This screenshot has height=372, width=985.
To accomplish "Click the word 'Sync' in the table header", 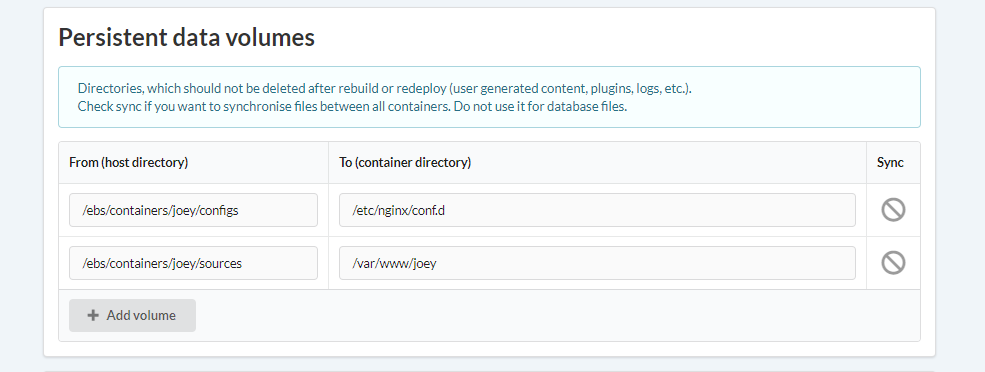I will tap(890, 162).
